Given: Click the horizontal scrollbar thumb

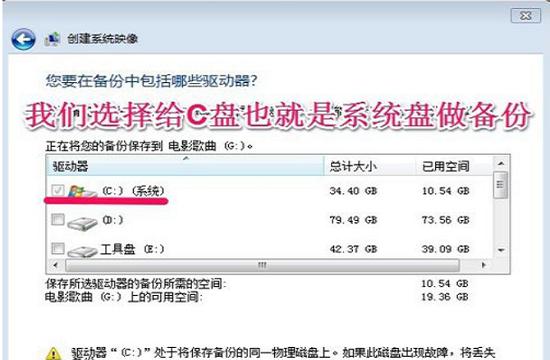Looking at the screenshot, I should pyautogui.click(x=262, y=265).
